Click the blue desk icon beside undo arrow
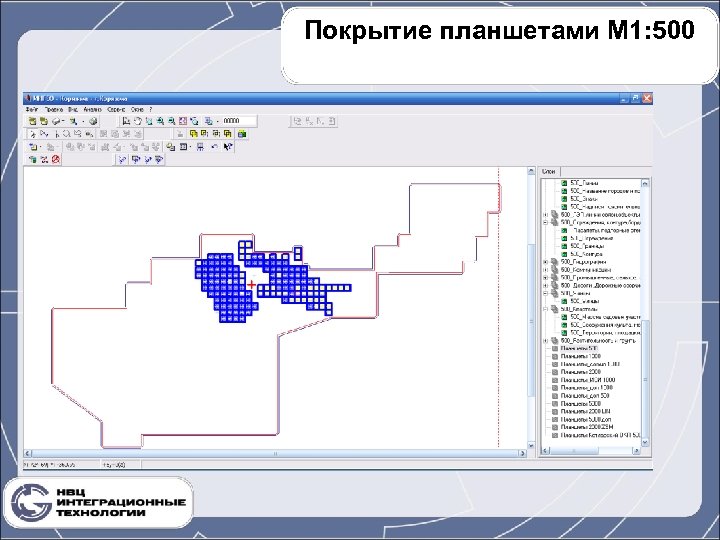Viewport: 720px width, 540px height. click(200, 146)
